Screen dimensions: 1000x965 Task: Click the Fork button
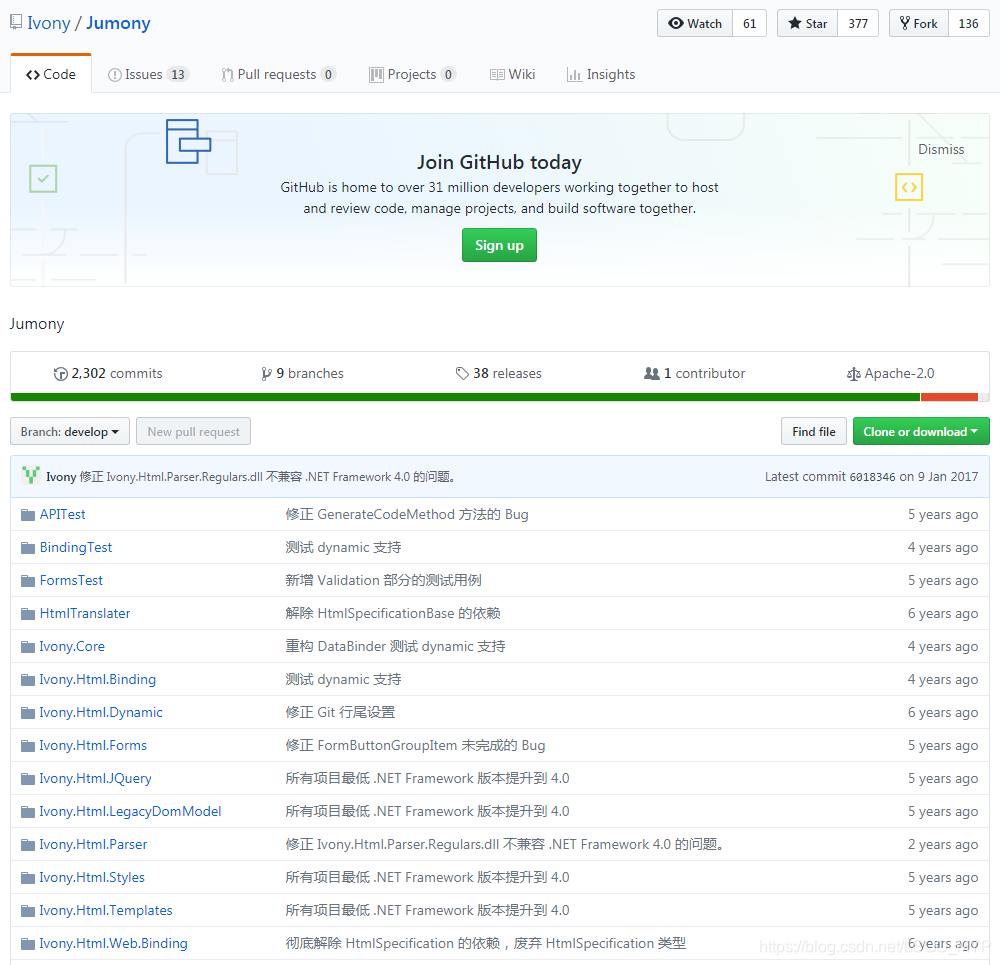919,24
